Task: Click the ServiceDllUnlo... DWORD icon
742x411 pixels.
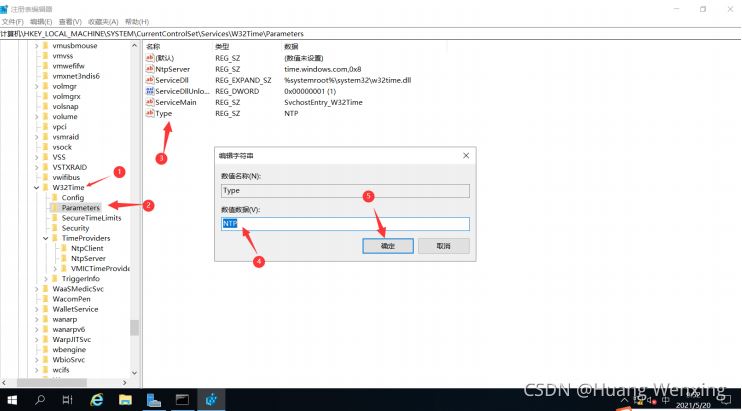Action: click(x=150, y=91)
